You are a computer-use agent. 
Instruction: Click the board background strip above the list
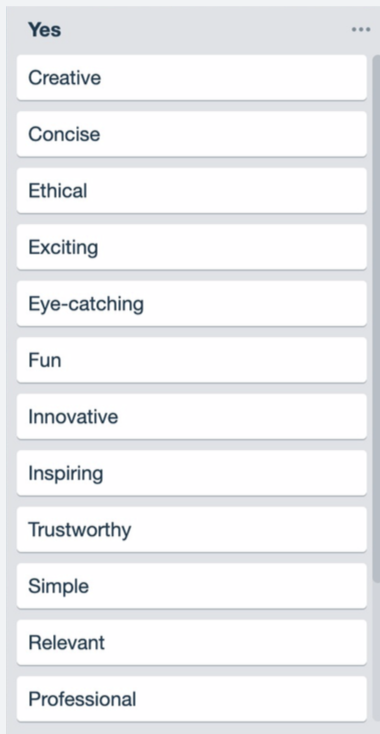[190, 3]
